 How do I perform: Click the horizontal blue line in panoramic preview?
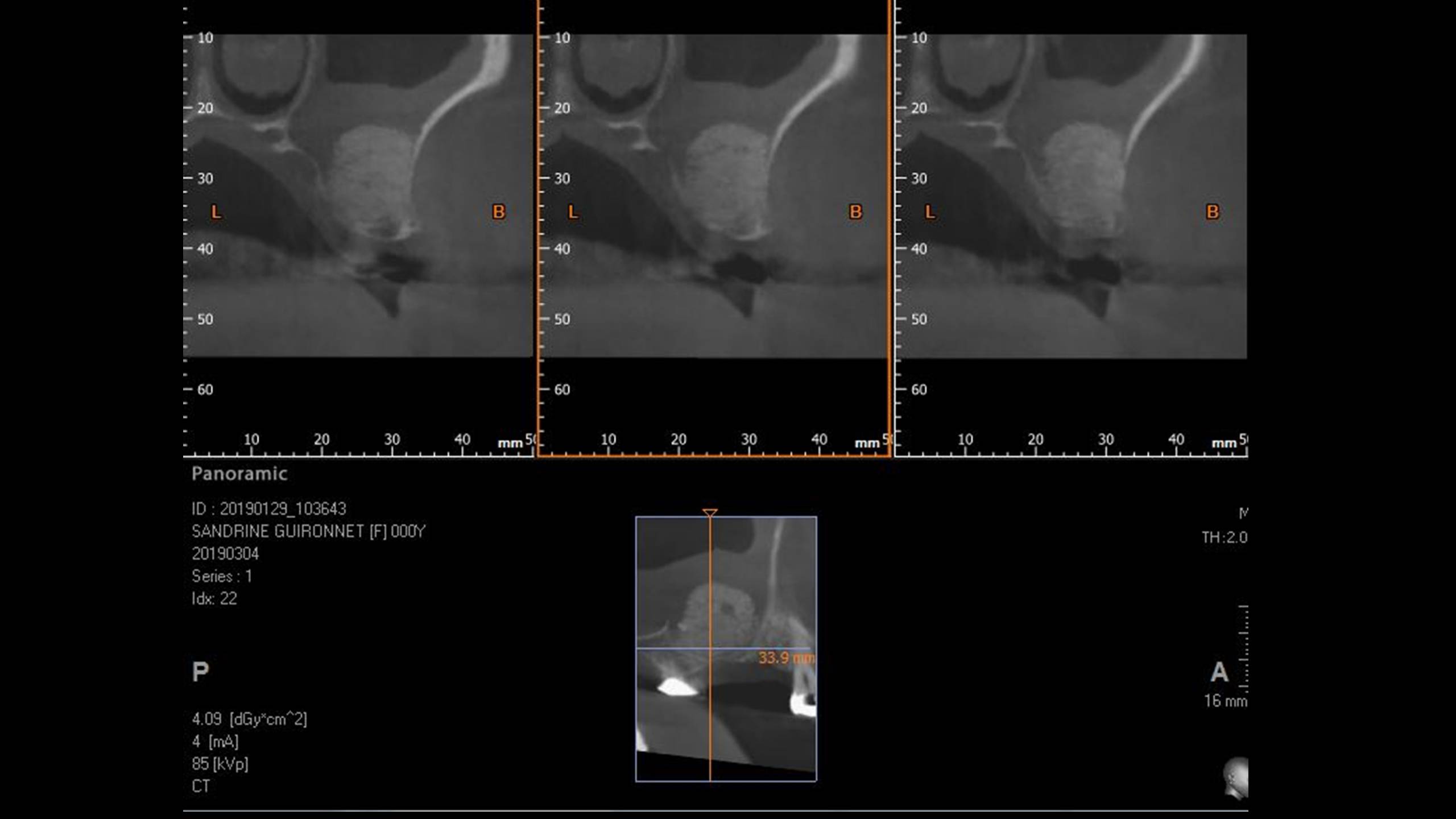671,648
